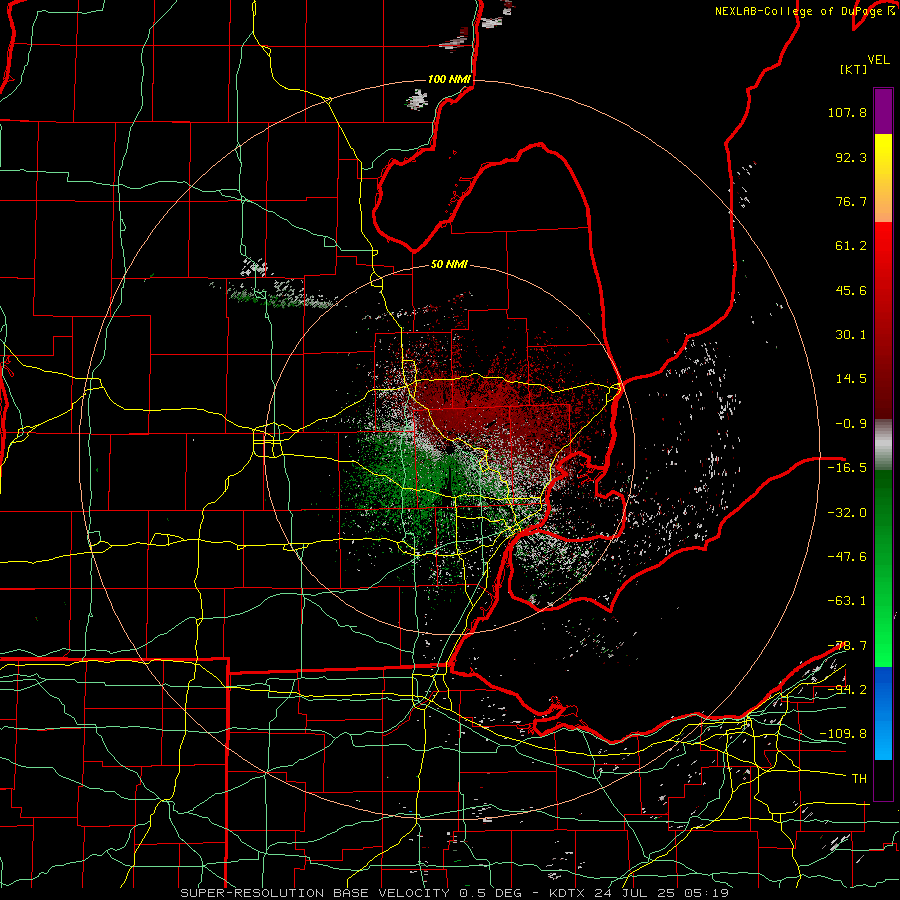Select the -94.2 scale value
The height and width of the screenshot is (900, 900).
click(847, 689)
